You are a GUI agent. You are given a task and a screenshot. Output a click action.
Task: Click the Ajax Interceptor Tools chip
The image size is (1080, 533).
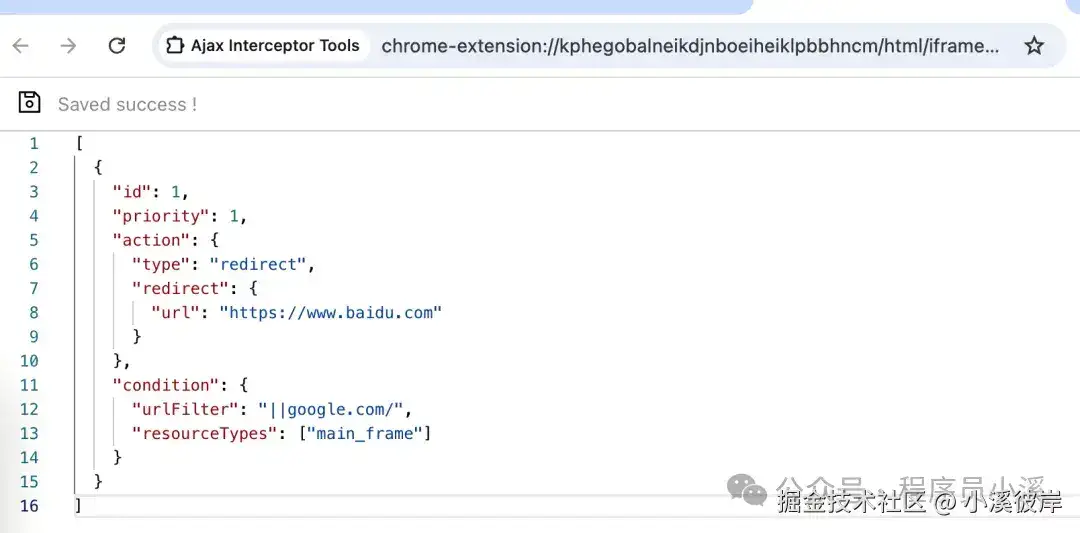point(264,46)
